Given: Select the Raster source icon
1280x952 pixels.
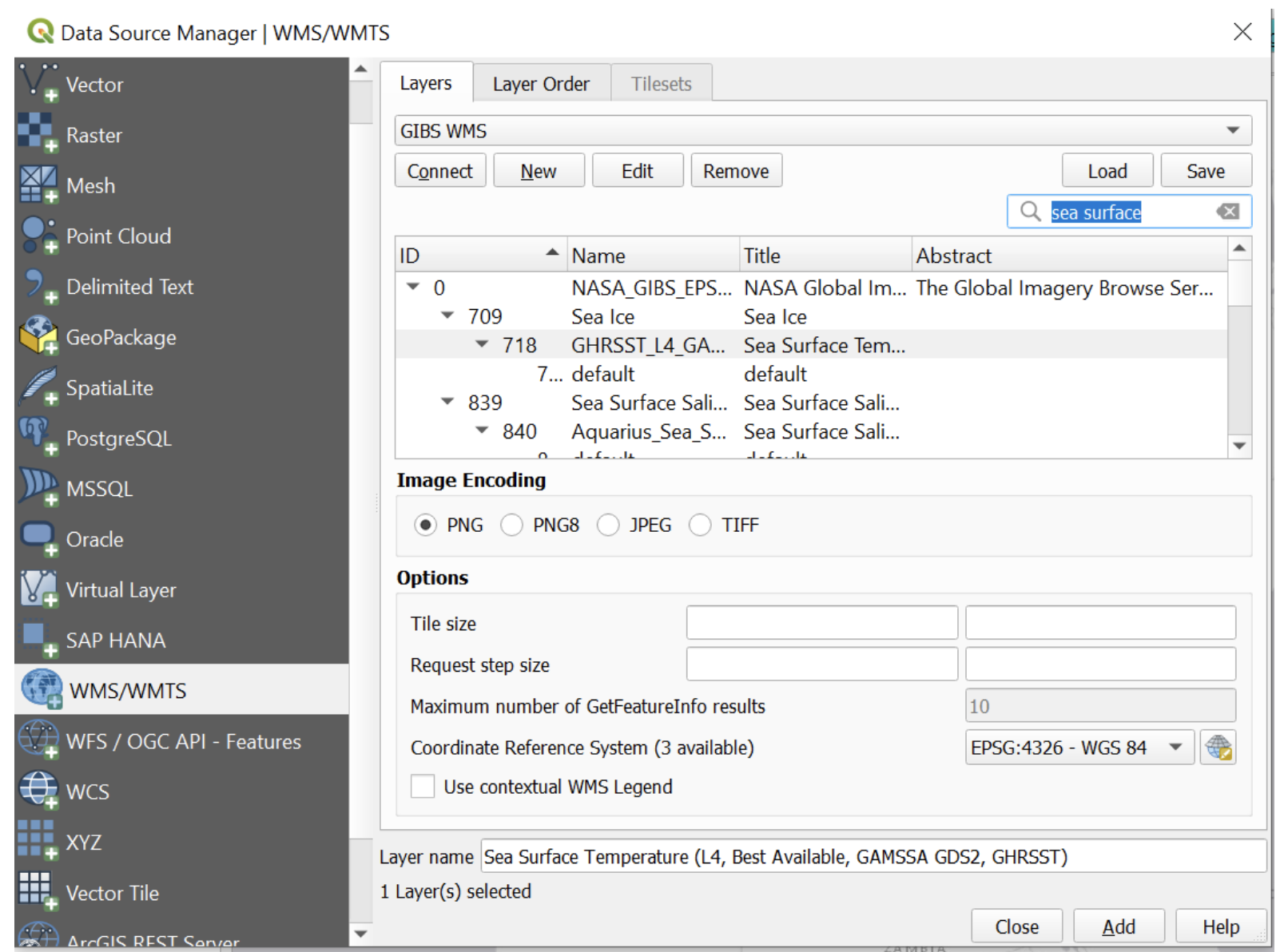Looking at the screenshot, I should 38,133.
